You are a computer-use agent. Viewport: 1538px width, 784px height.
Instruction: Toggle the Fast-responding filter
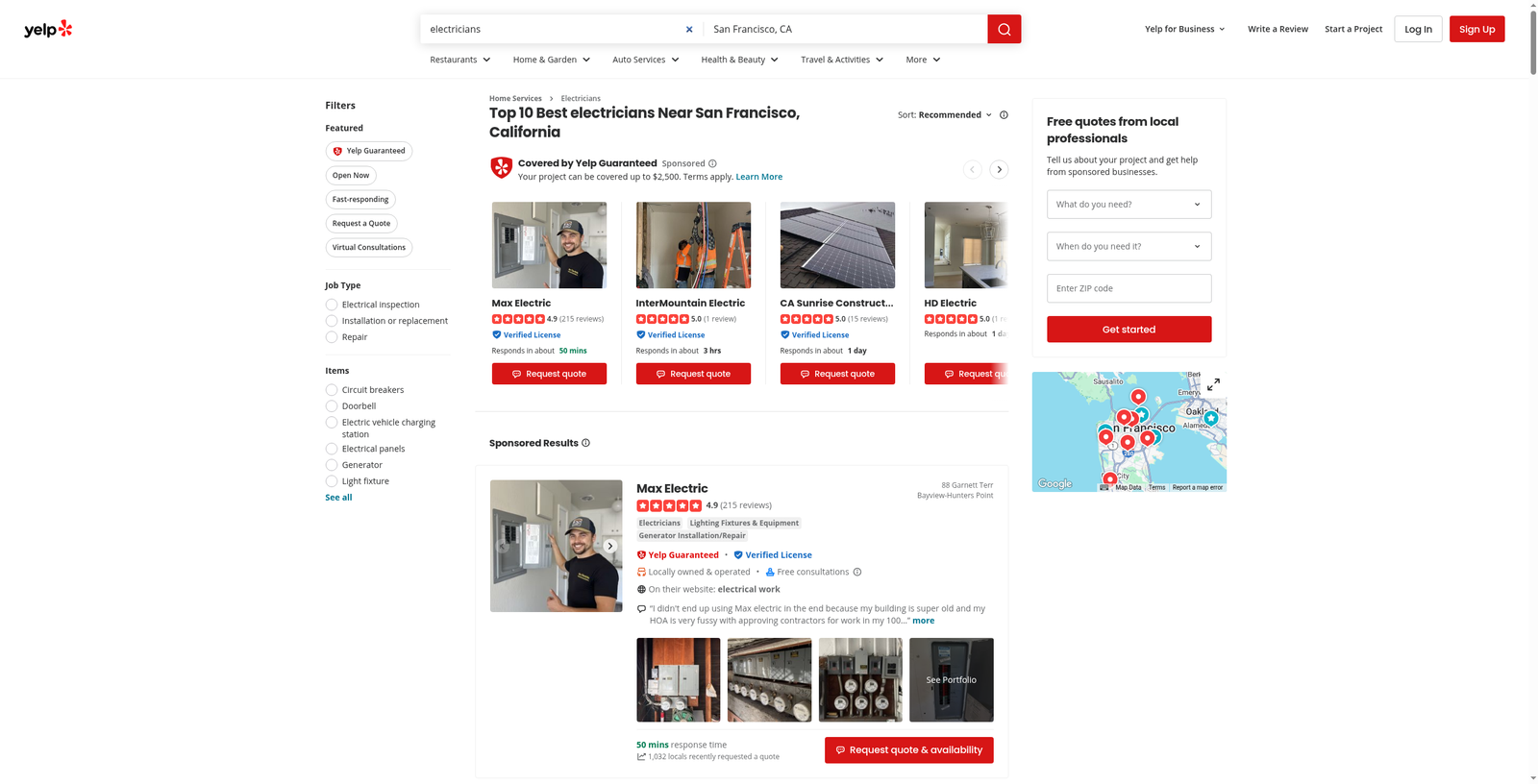coord(360,200)
